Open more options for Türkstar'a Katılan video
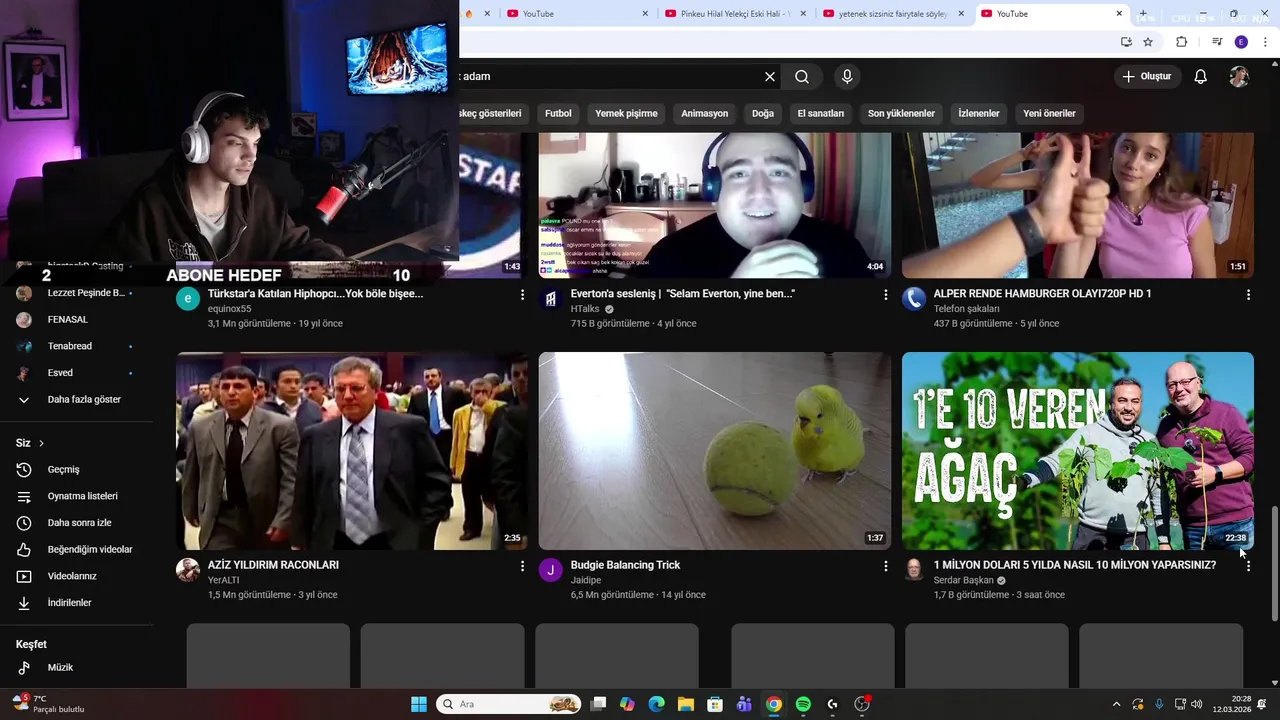Image resolution: width=1280 pixels, height=720 pixels. tap(522, 295)
